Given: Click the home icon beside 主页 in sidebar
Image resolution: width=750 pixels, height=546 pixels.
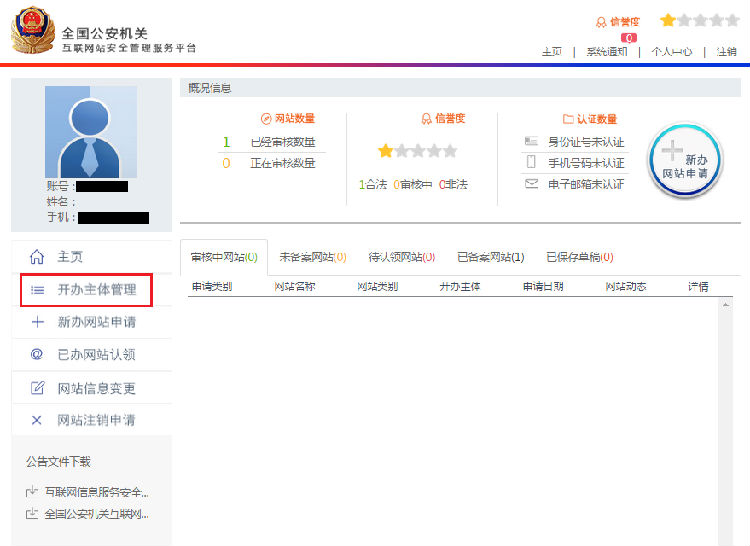Looking at the screenshot, I should point(37,257).
